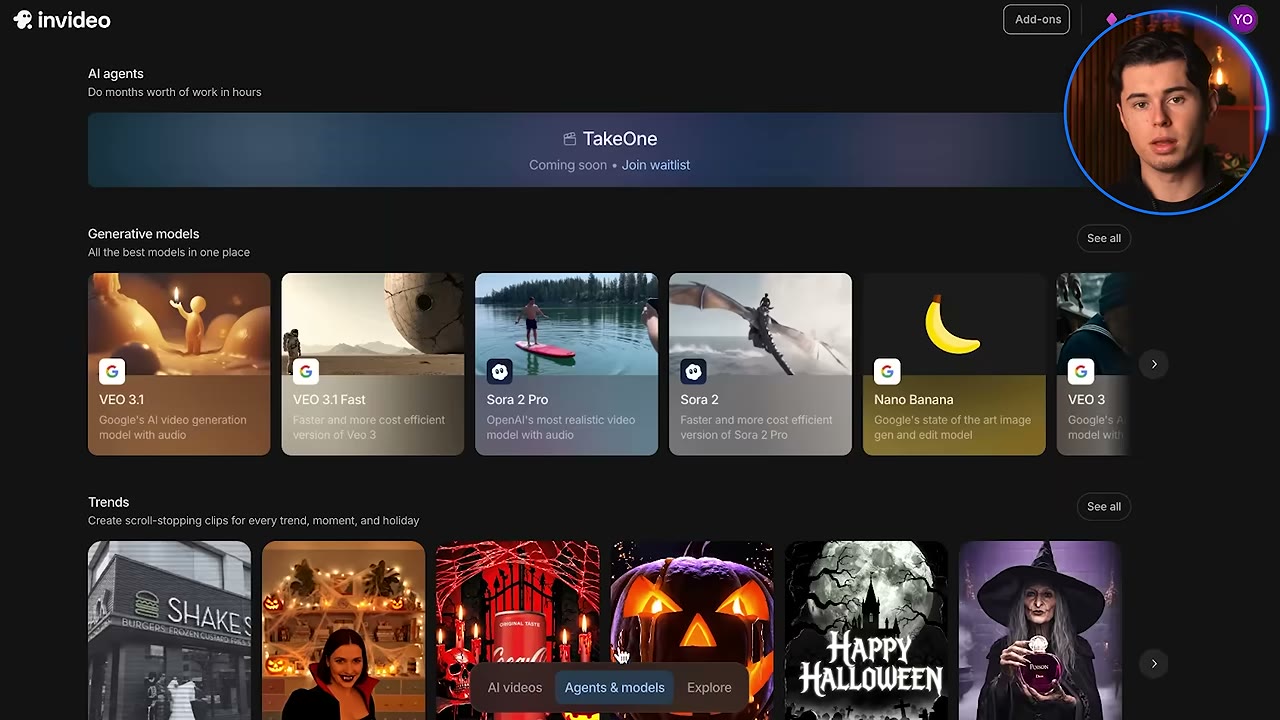Select the Agents & models tab
Screen dimensions: 1280x720
[x=614, y=688]
